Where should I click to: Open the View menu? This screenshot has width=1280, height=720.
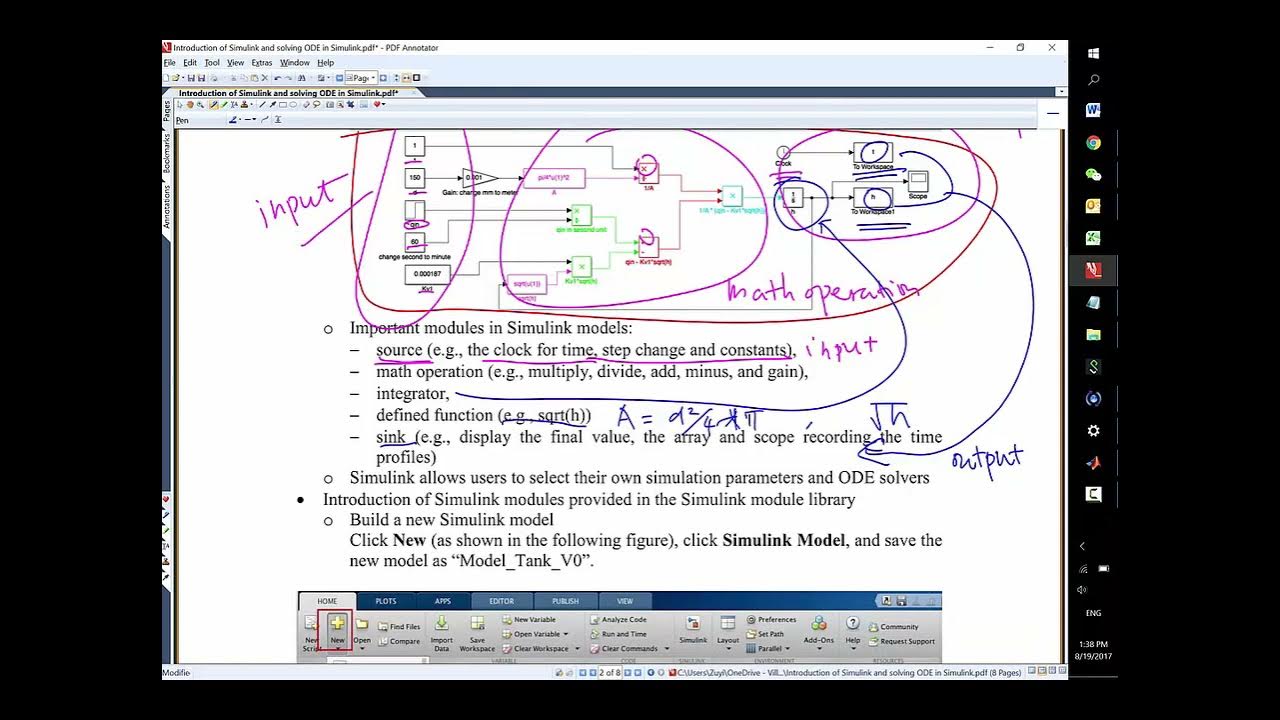pos(235,63)
